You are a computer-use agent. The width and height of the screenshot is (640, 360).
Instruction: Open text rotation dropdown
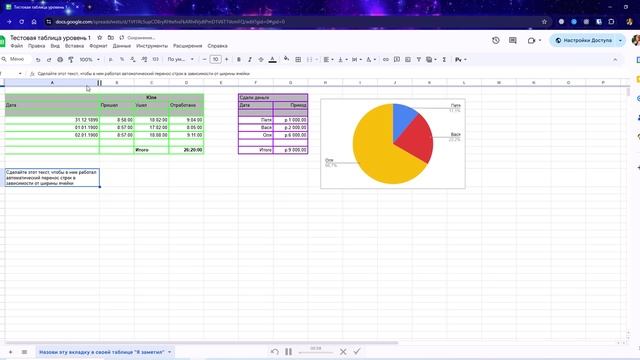click(371, 60)
